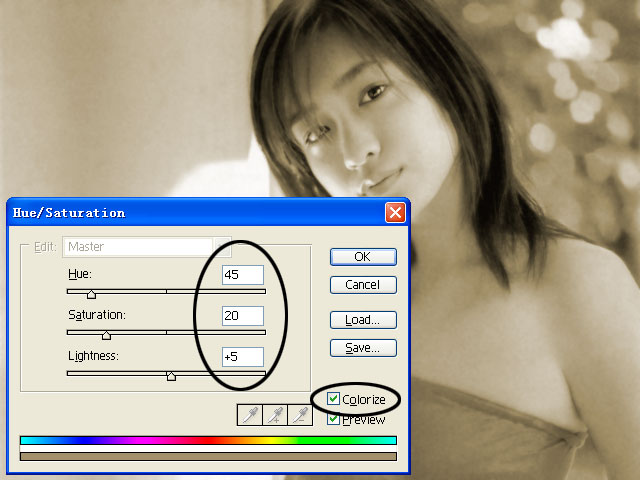
Task: Select the subtract from sample eyedropper
Action: pos(300,415)
